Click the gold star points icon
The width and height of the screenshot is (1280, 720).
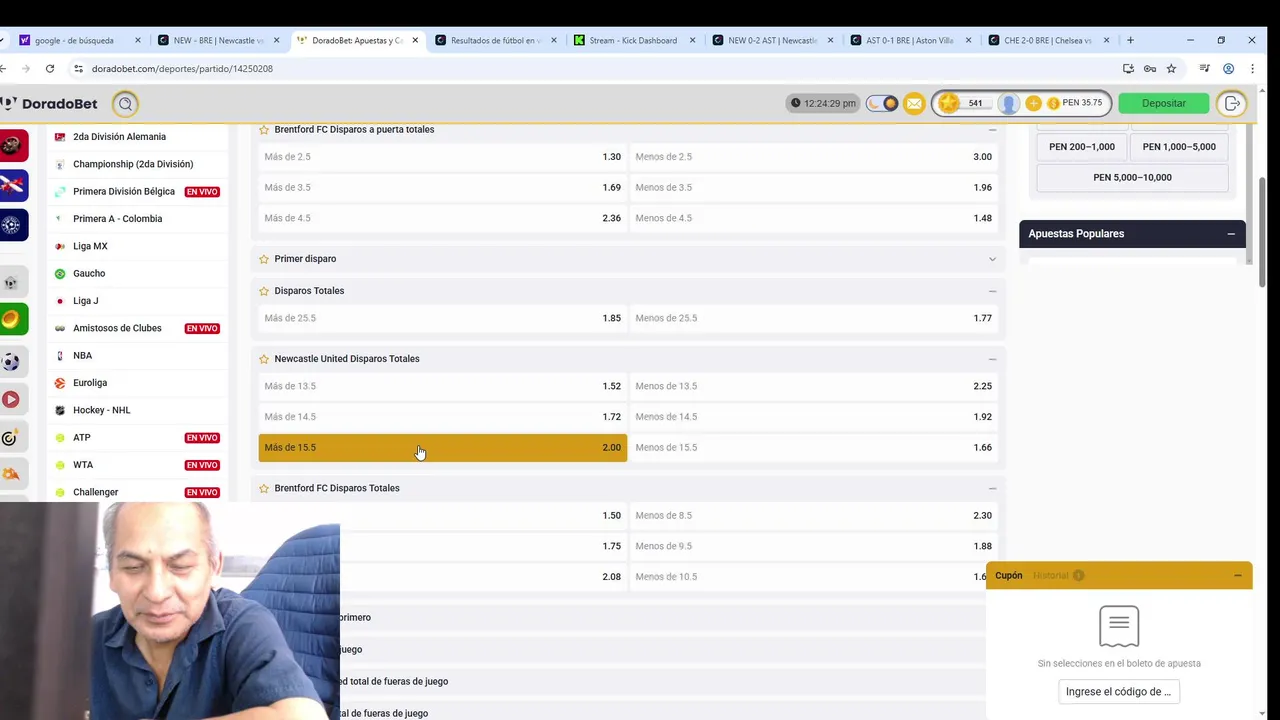(x=948, y=103)
